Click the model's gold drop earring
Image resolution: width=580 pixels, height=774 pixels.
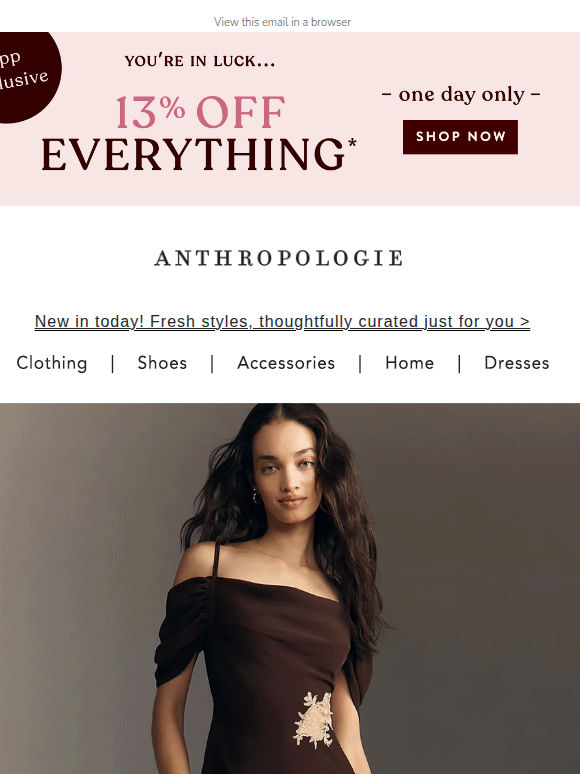click(255, 496)
